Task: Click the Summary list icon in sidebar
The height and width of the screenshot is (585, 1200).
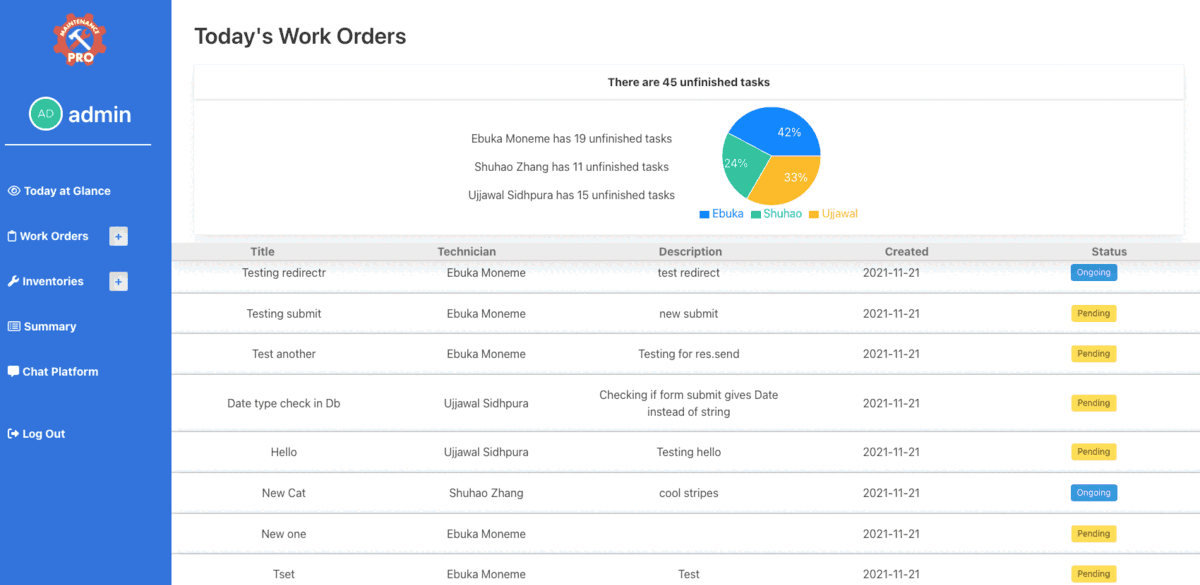Action: 14,327
